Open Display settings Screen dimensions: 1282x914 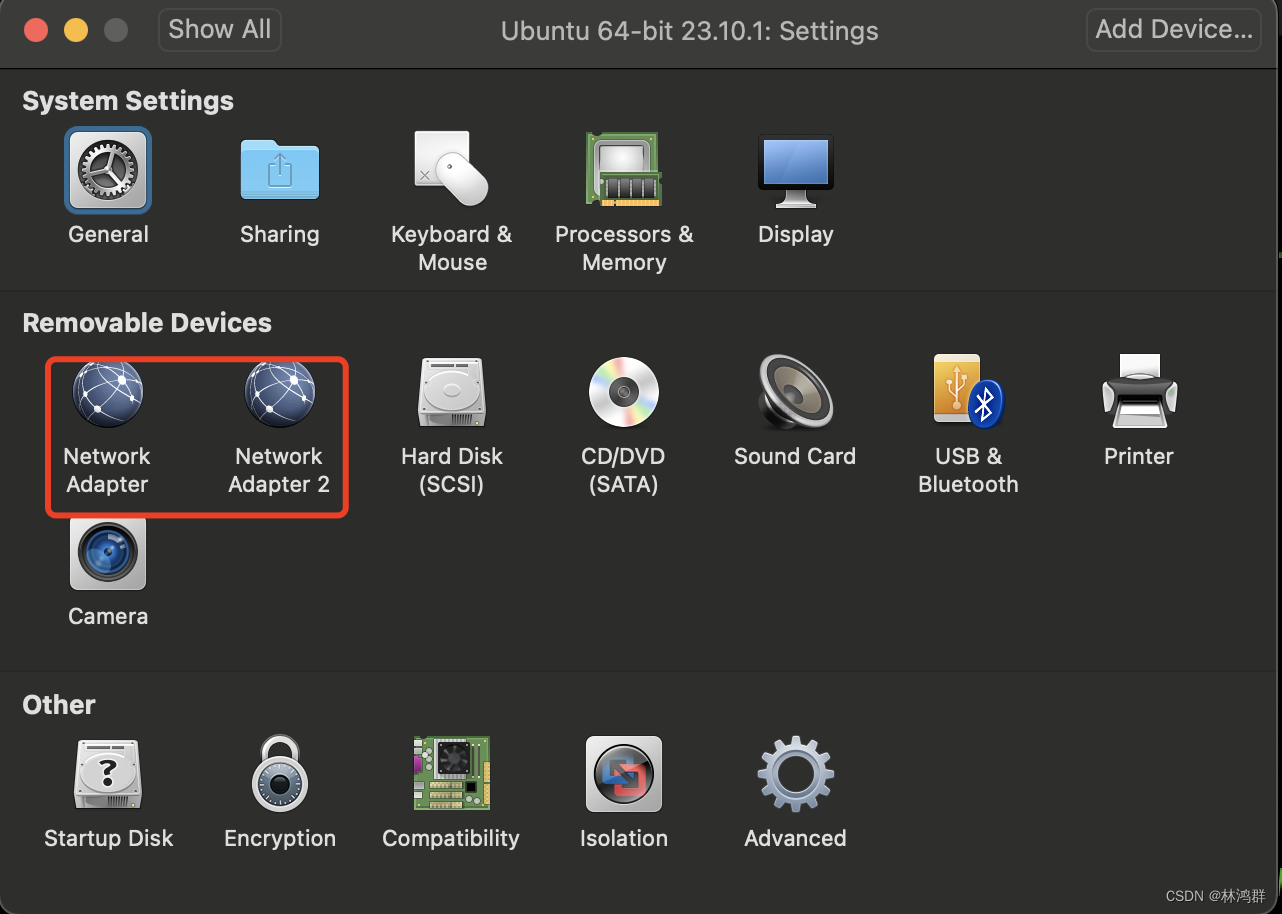coord(795,170)
